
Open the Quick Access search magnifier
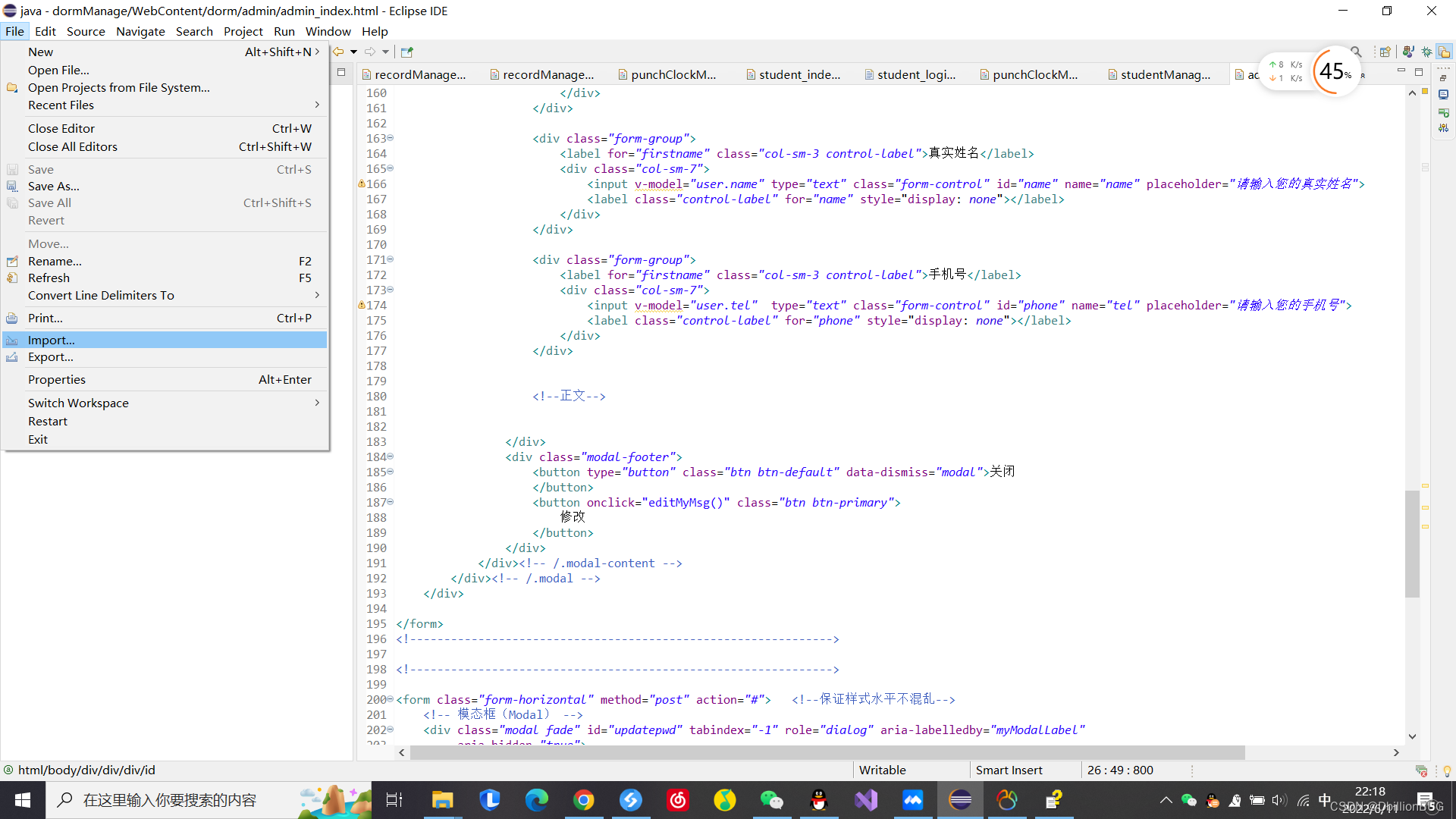tap(1357, 52)
